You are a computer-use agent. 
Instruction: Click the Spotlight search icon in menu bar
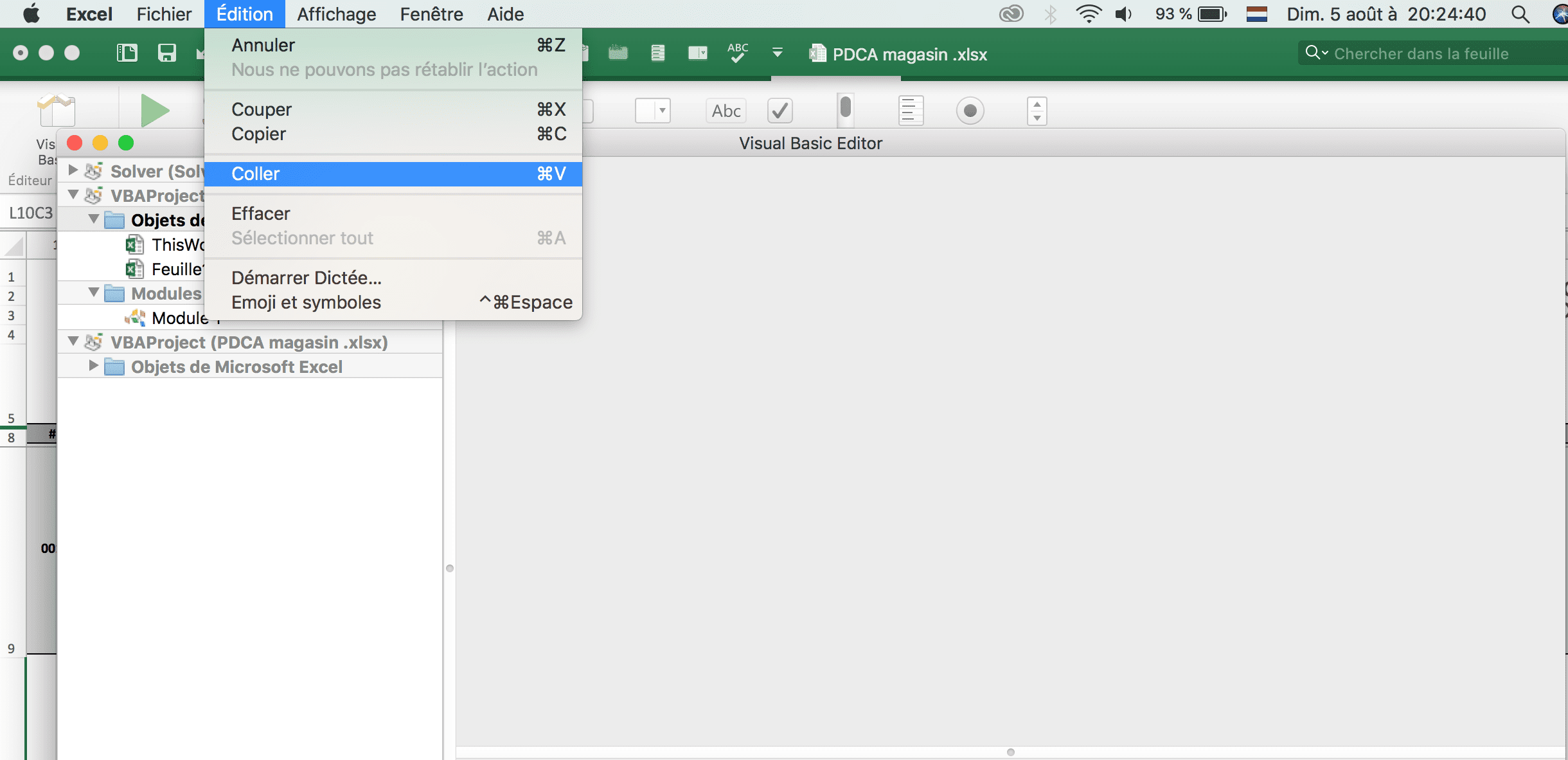click(x=1520, y=14)
